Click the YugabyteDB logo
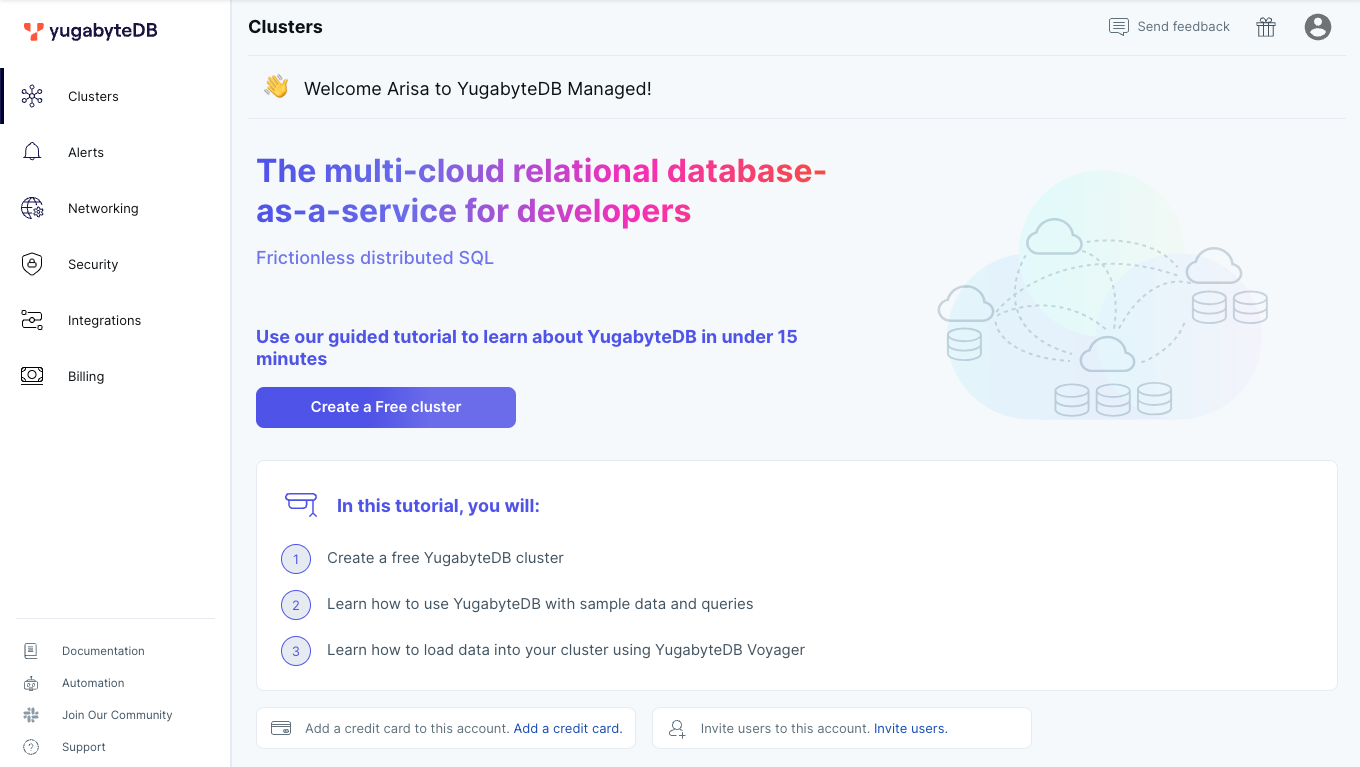 (91, 31)
